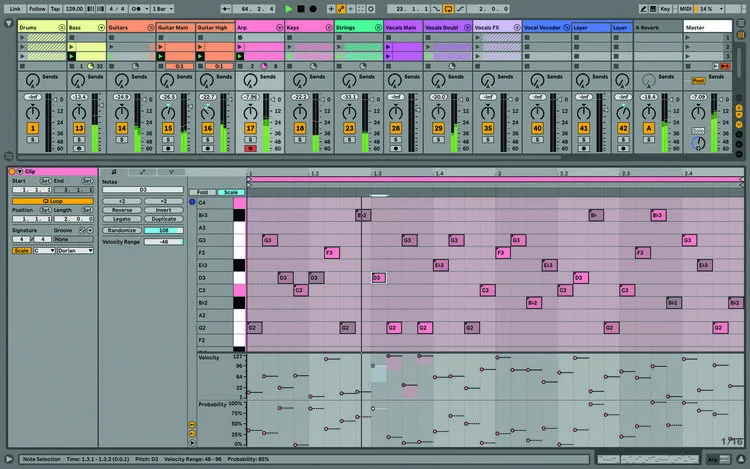This screenshot has width=750, height=469.
Task: Toggle the orange clip Loop button
Action: pos(53,201)
